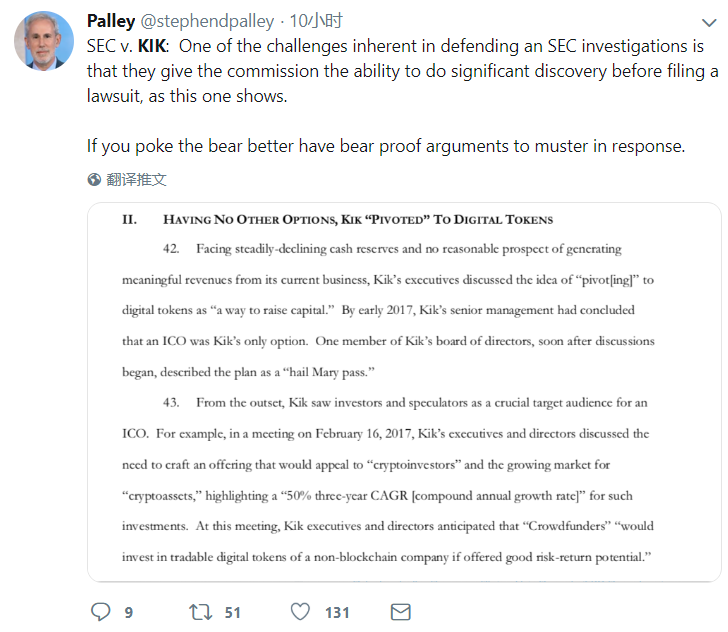728x632 pixels.
Task: Click the @stephendpalley handle
Action: point(207,21)
